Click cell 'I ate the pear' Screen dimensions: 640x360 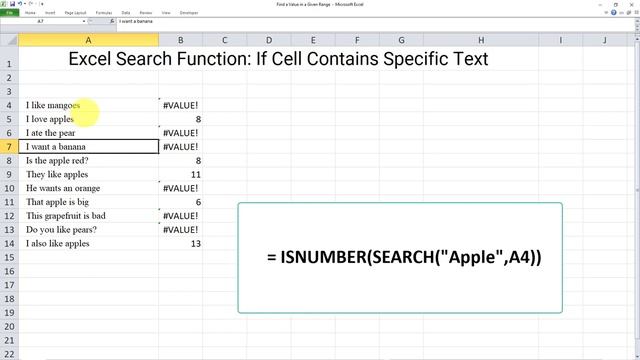[x=89, y=133]
